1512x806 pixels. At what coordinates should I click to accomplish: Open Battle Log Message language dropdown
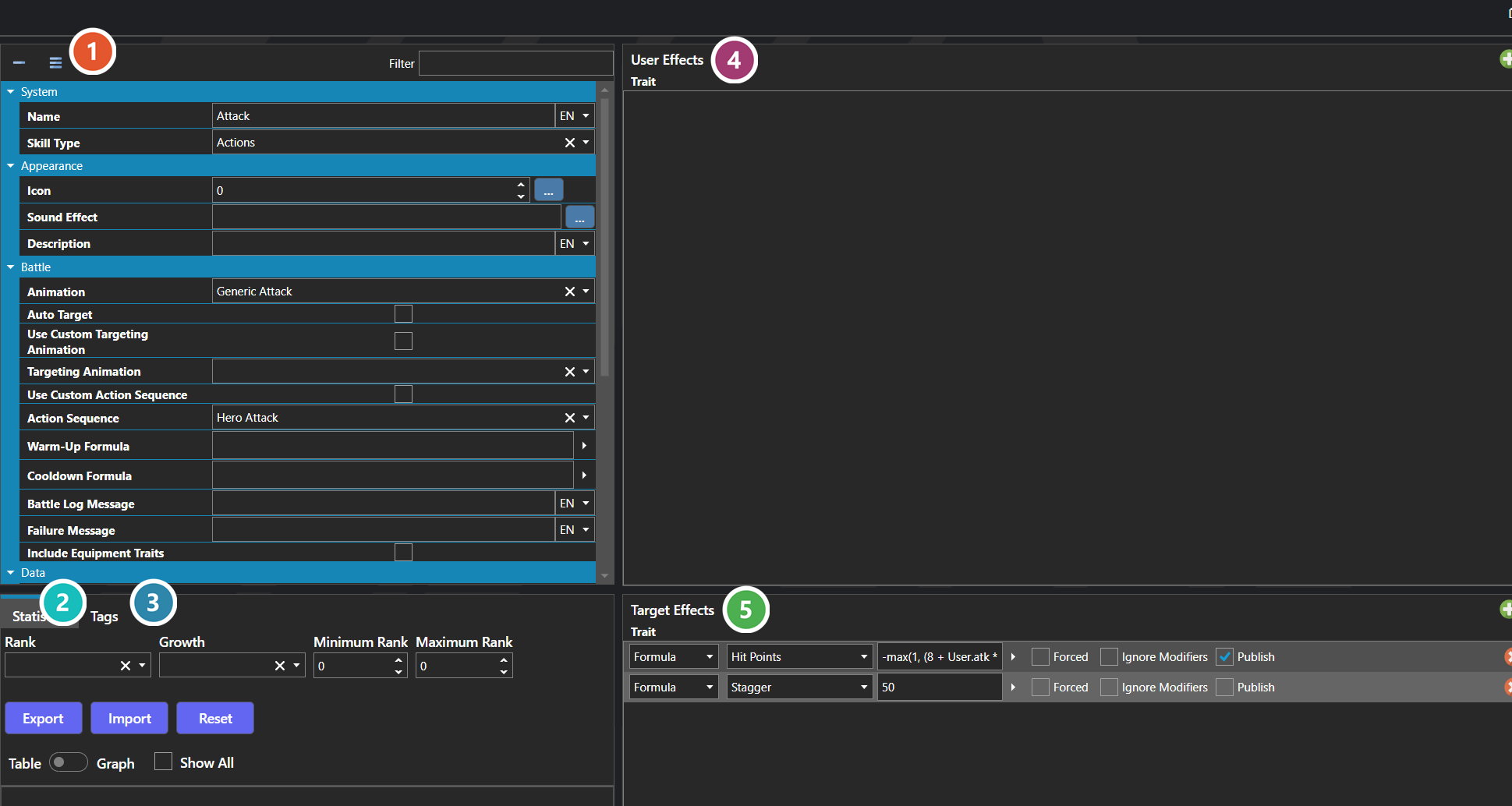575,504
